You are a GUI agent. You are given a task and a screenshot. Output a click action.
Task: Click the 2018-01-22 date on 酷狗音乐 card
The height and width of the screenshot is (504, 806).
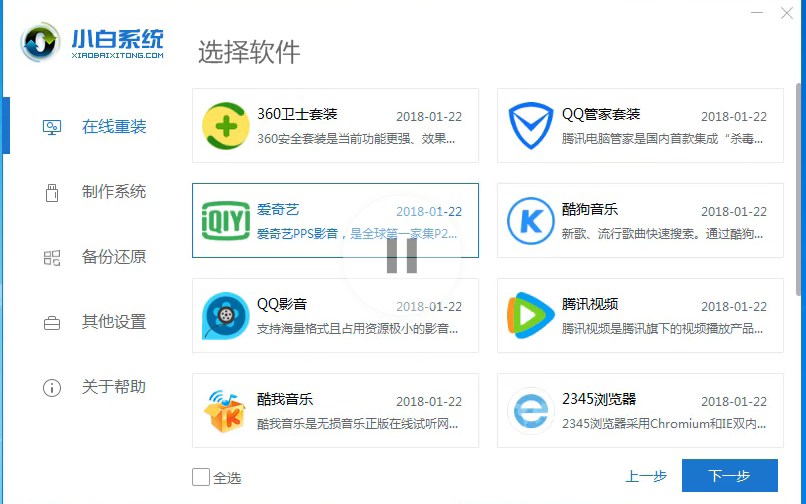734,212
